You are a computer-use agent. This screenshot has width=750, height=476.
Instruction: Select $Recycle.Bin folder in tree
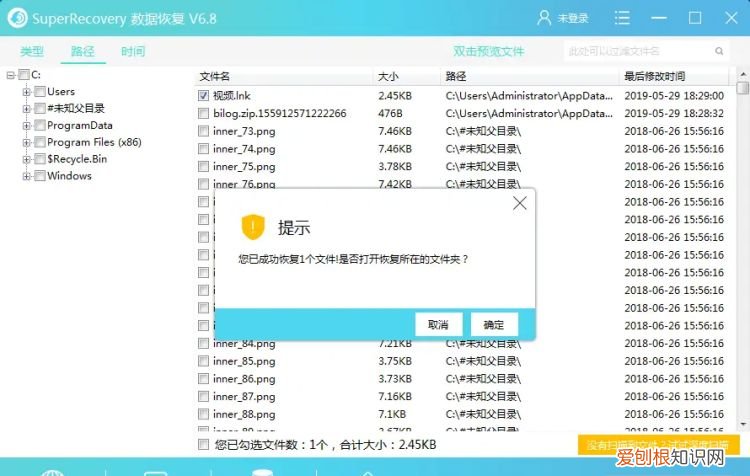coord(77,159)
